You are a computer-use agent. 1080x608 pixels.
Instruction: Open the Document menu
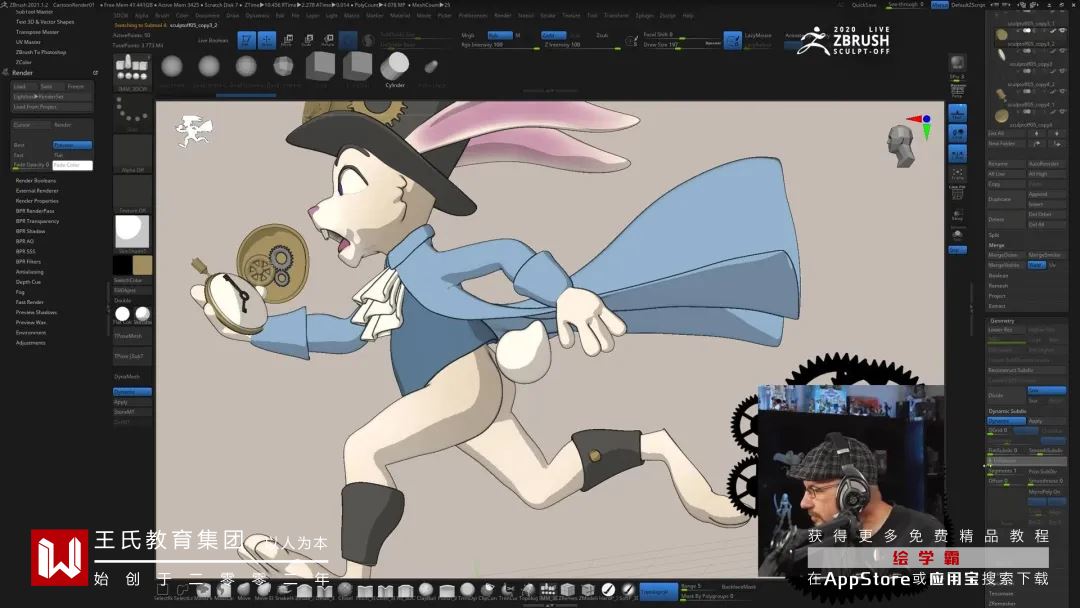click(x=207, y=15)
